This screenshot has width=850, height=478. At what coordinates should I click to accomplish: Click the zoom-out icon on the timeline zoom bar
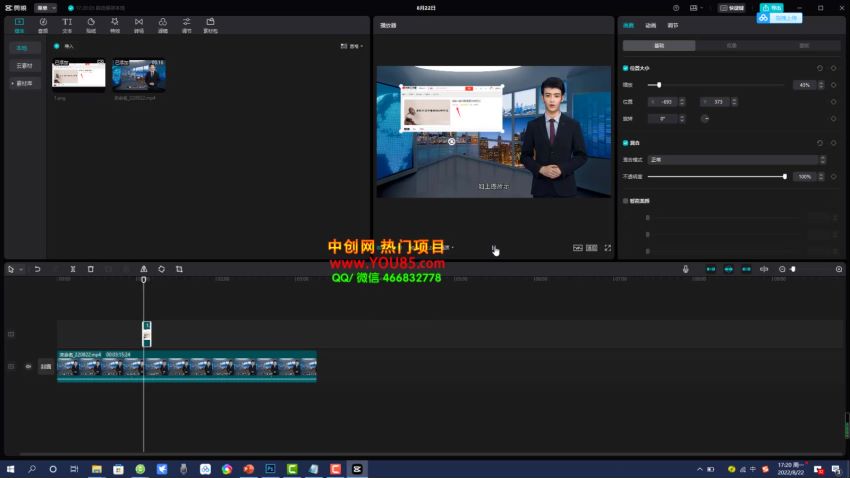coord(782,269)
